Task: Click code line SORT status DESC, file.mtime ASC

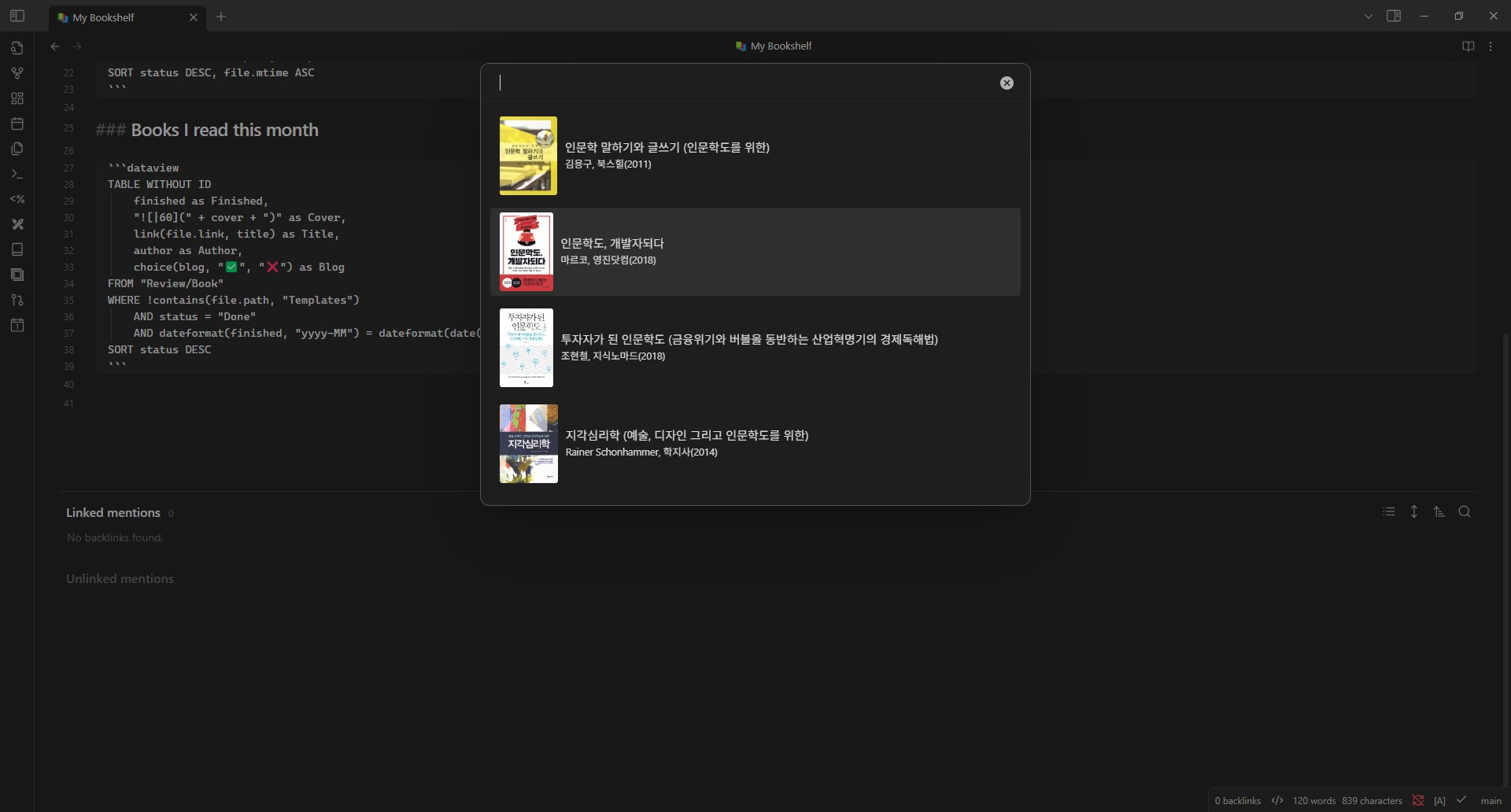Action: [x=211, y=72]
